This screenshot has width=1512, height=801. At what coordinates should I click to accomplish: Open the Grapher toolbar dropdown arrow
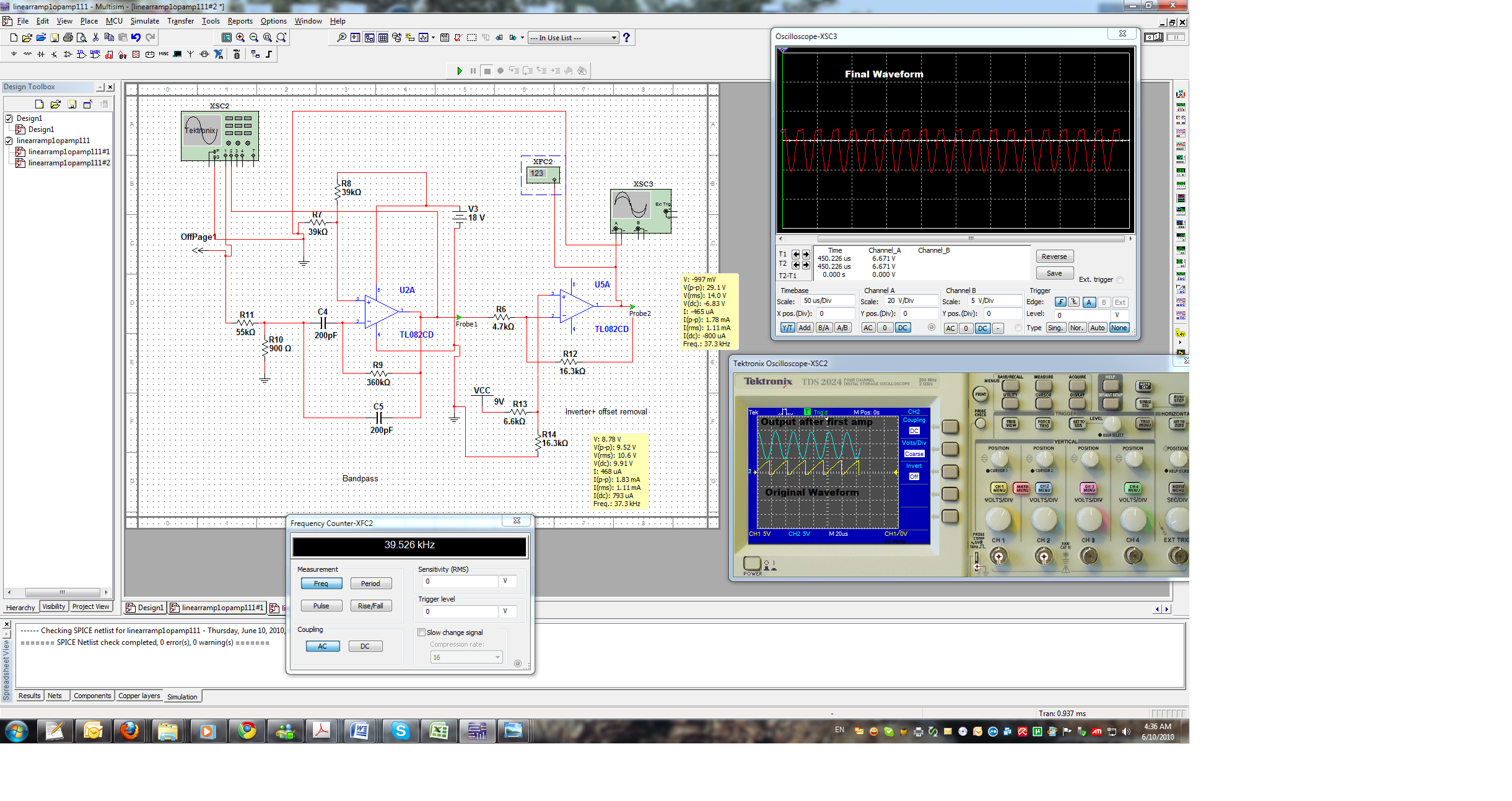coord(433,38)
